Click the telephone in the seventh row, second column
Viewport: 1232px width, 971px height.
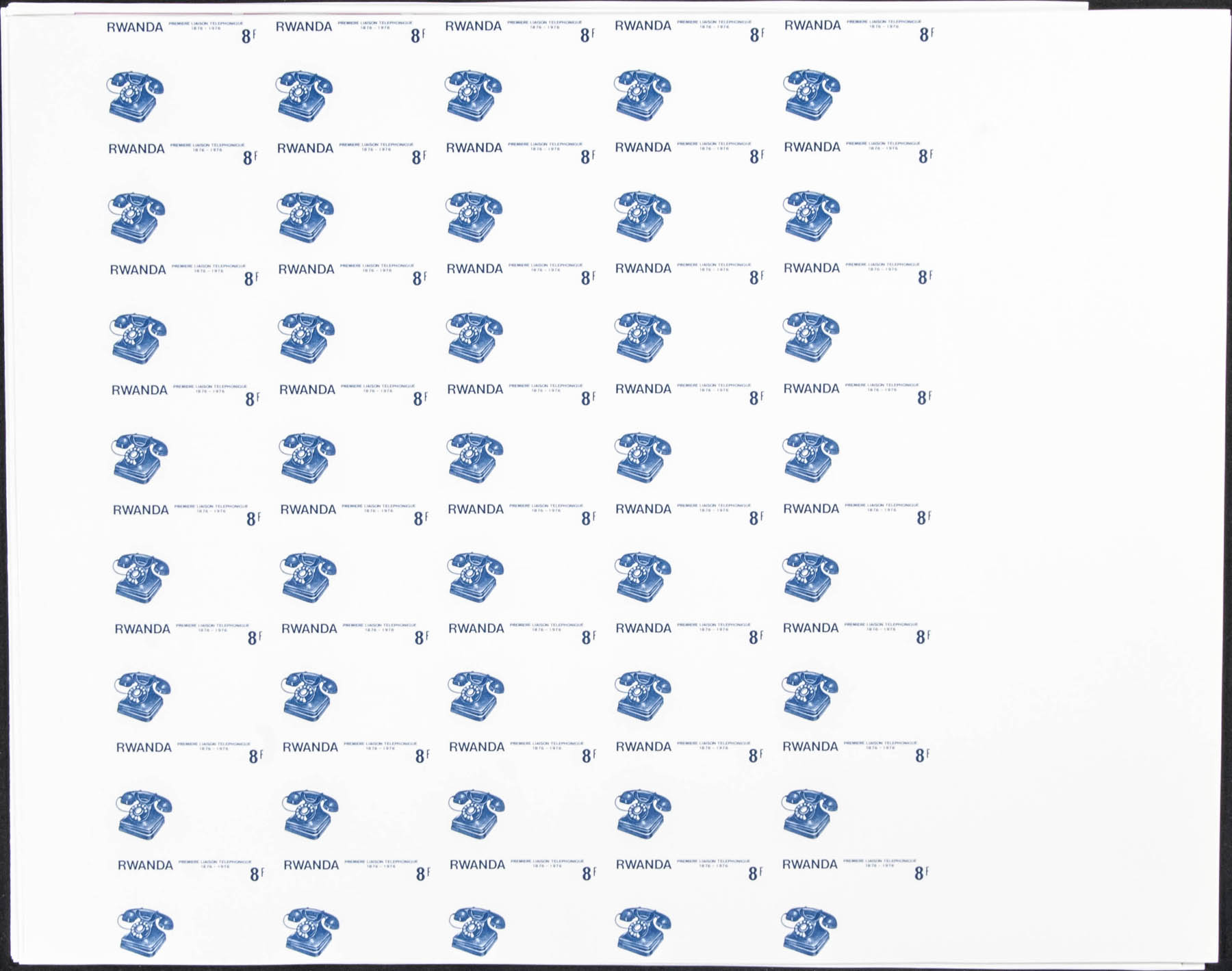pyautogui.click(x=311, y=815)
